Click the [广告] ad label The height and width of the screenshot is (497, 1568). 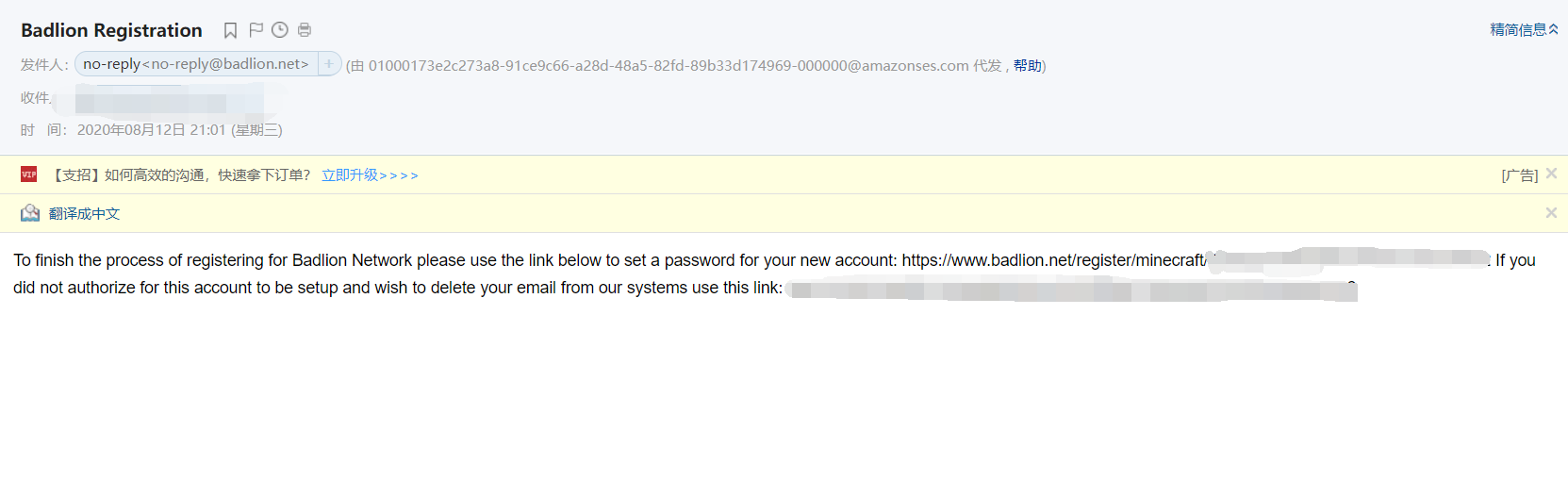(x=1519, y=175)
